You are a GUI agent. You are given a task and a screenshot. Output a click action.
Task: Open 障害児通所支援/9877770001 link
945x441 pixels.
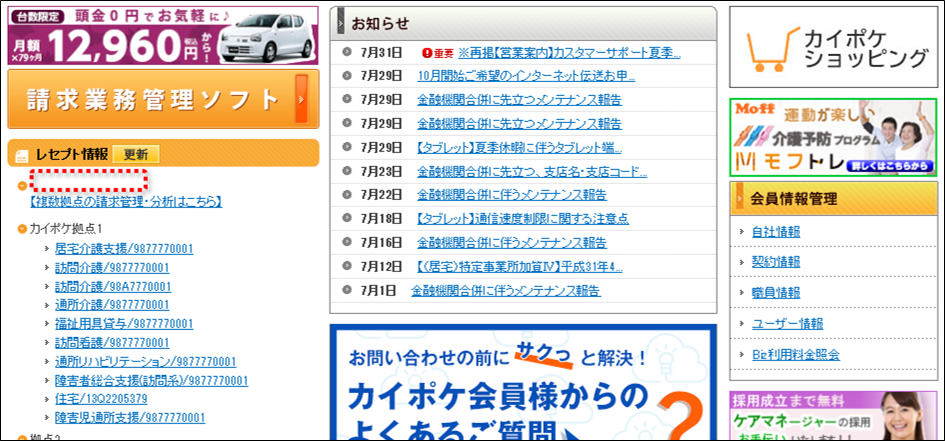[x=130, y=418]
